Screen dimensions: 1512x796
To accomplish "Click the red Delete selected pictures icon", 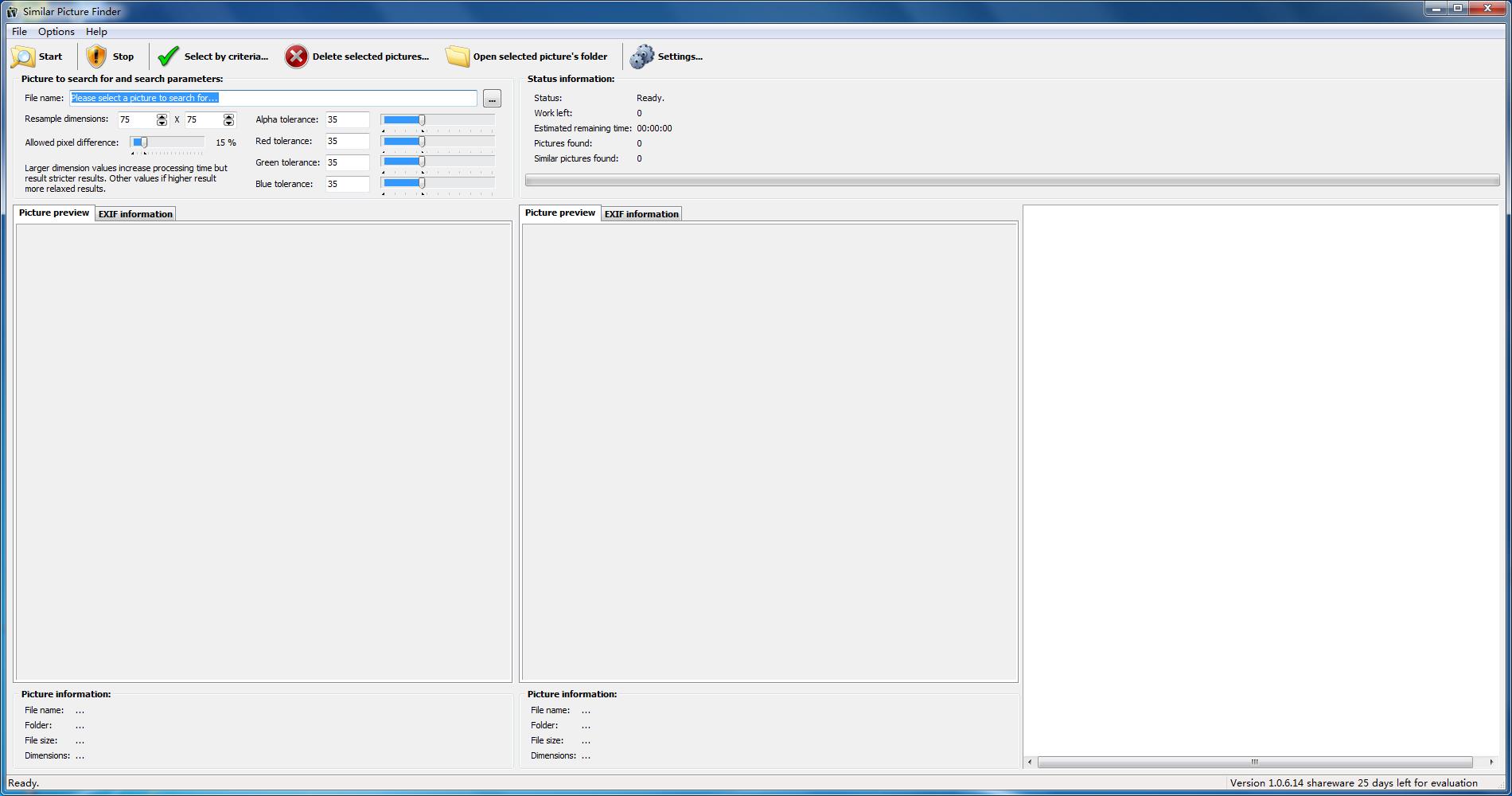I will pyautogui.click(x=295, y=56).
